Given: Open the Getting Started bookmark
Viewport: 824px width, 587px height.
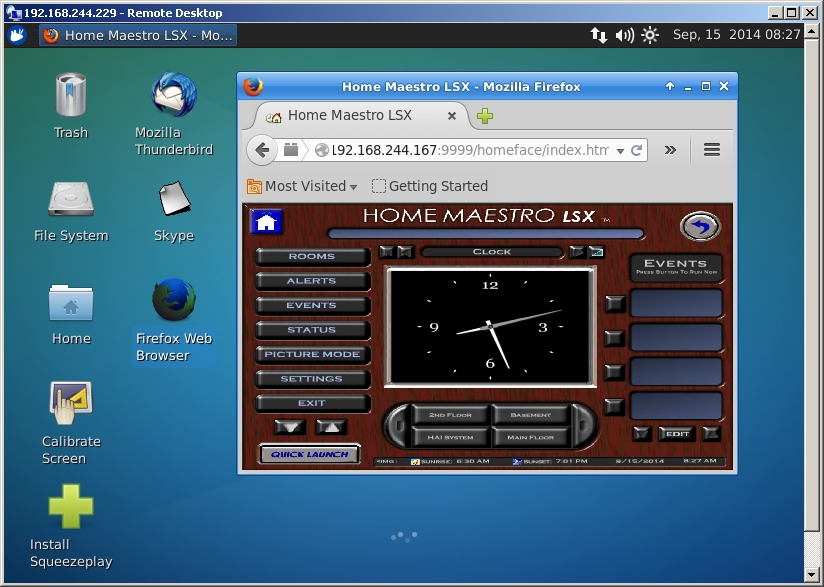Looking at the screenshot, I should (x=430, y=186).
